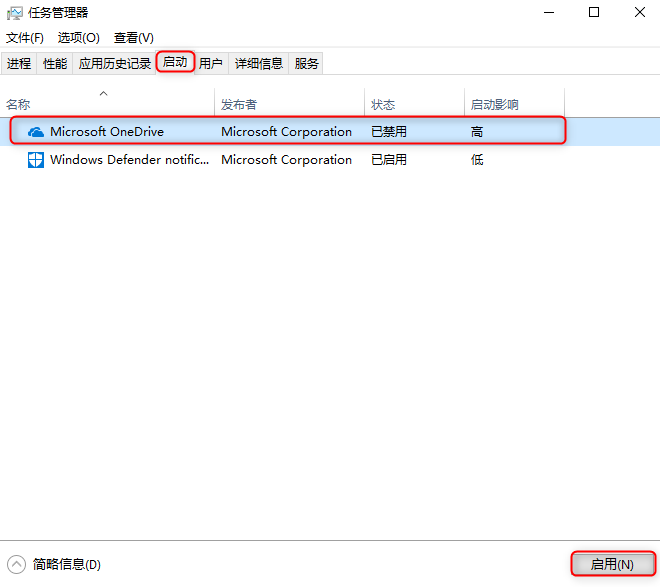Click the Microsoft OneDrive cloud icon
Image resolution: width=660 pixels, height=587 pixels.
(36, 132)
